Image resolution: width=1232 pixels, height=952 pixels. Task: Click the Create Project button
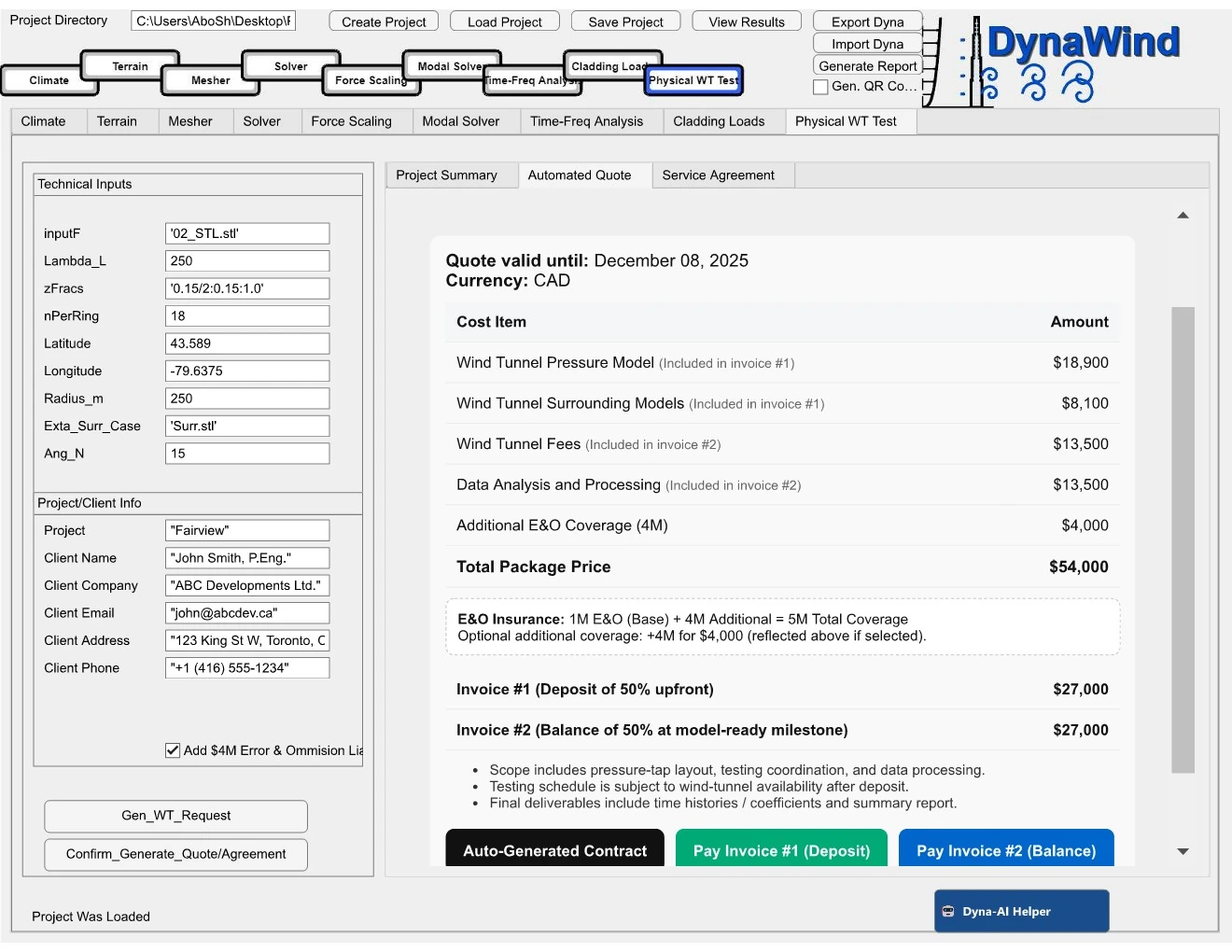pyautogui.click(x=383, y=21)
